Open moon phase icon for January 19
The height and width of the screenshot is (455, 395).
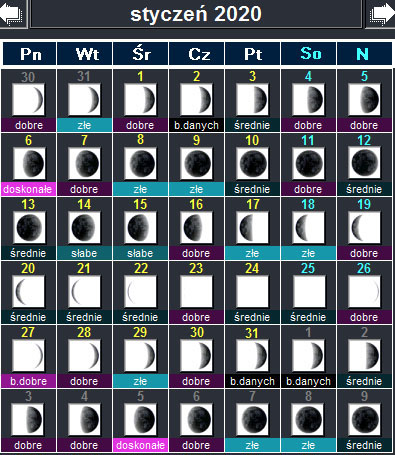pos(364,227)
